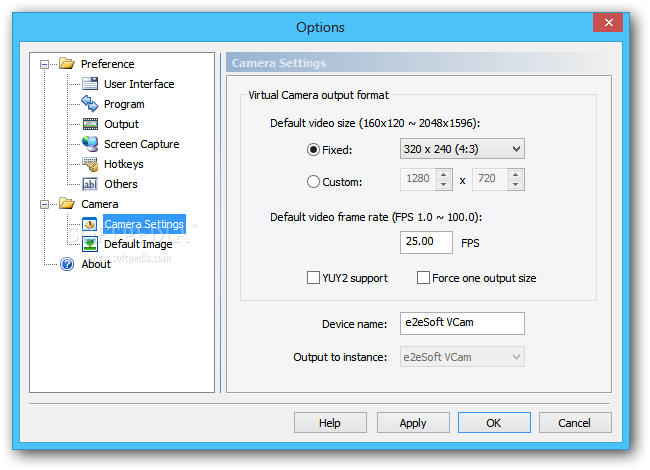
Task: Click the Help button
Action: pyautogui.click(x=330, y=423)
